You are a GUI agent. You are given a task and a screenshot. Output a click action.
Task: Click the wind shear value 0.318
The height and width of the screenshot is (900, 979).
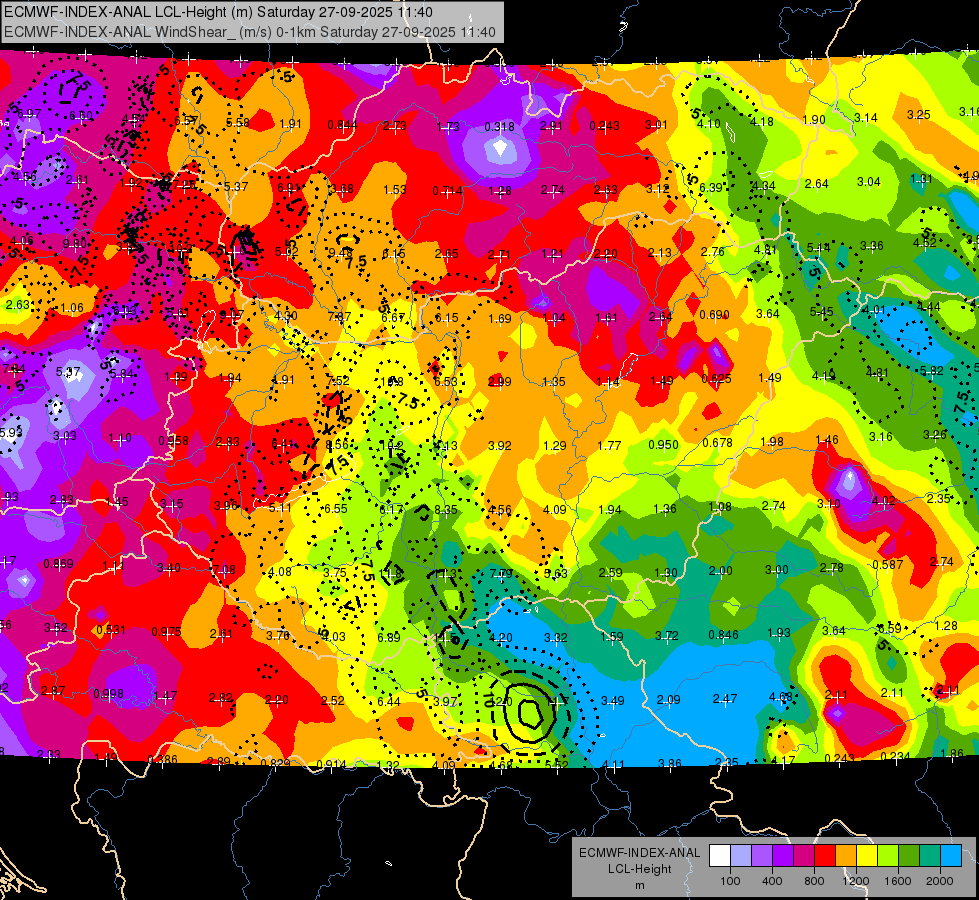[x=499, y=127]
